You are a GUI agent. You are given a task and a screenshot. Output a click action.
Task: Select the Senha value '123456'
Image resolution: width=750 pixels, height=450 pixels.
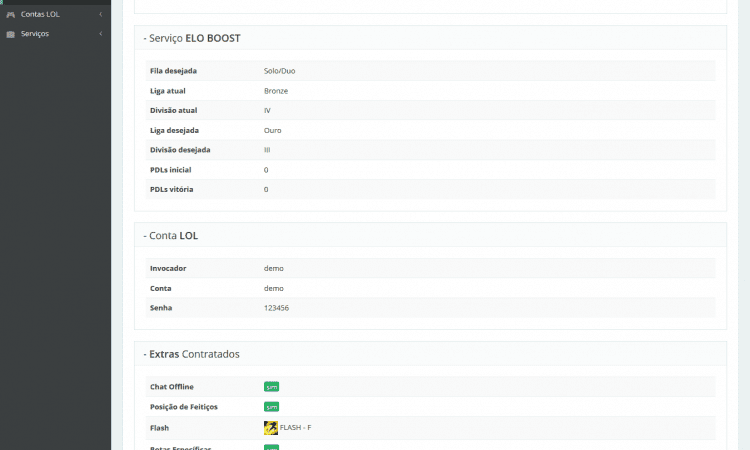coord(276,308)
